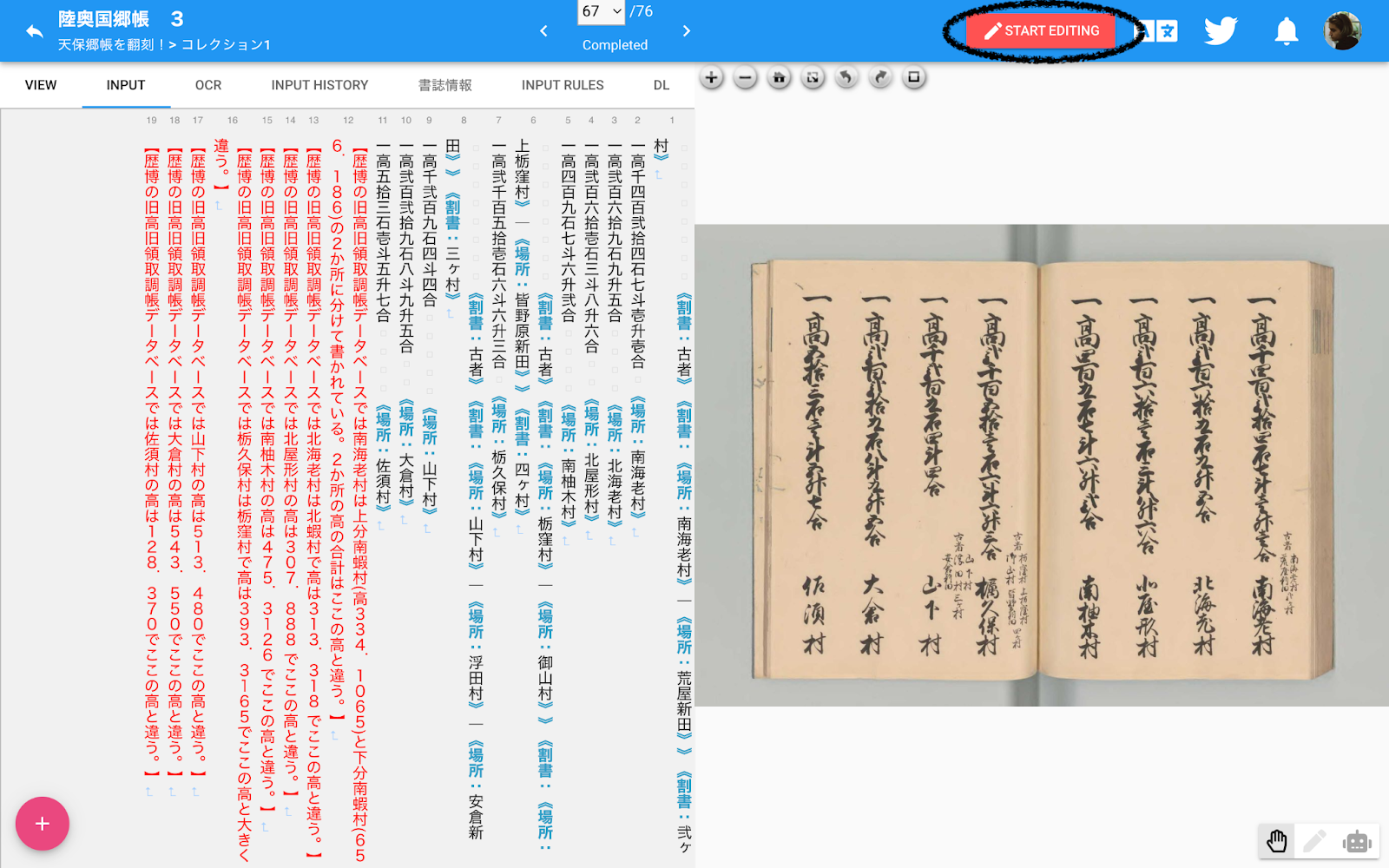
Task: Click the red note mentioning 大倉村の高は543
Action: pos(175,460)
